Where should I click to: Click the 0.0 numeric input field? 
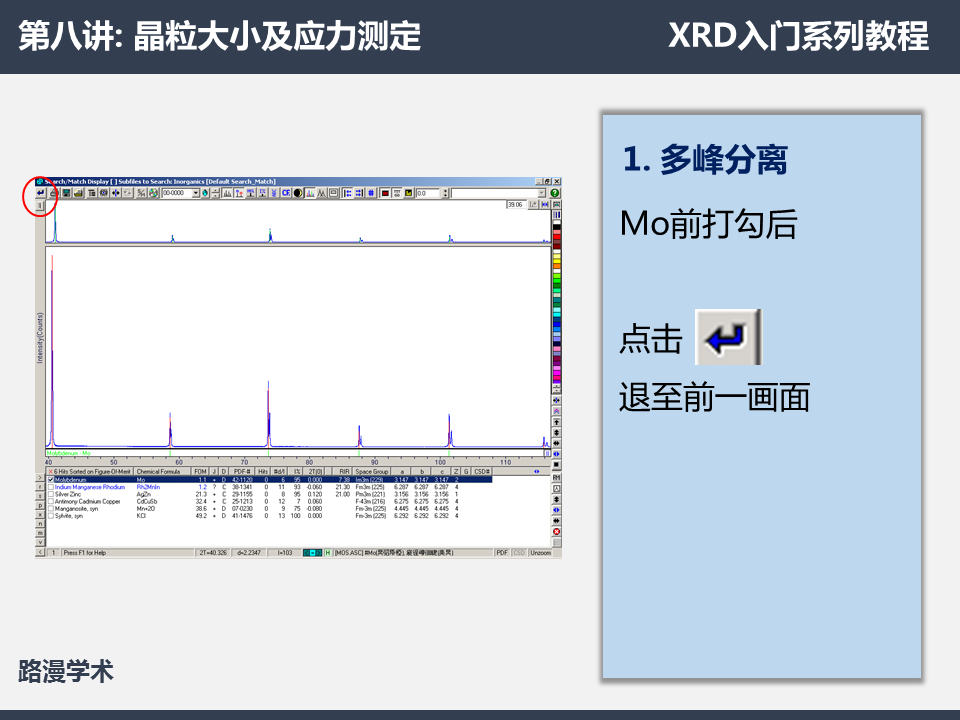429,193
